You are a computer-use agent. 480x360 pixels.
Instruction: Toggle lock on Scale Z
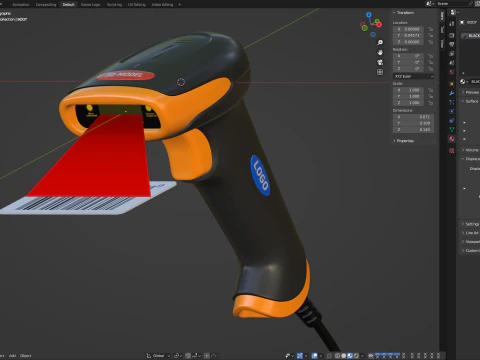pyautogui.click(x=430, y=103)
